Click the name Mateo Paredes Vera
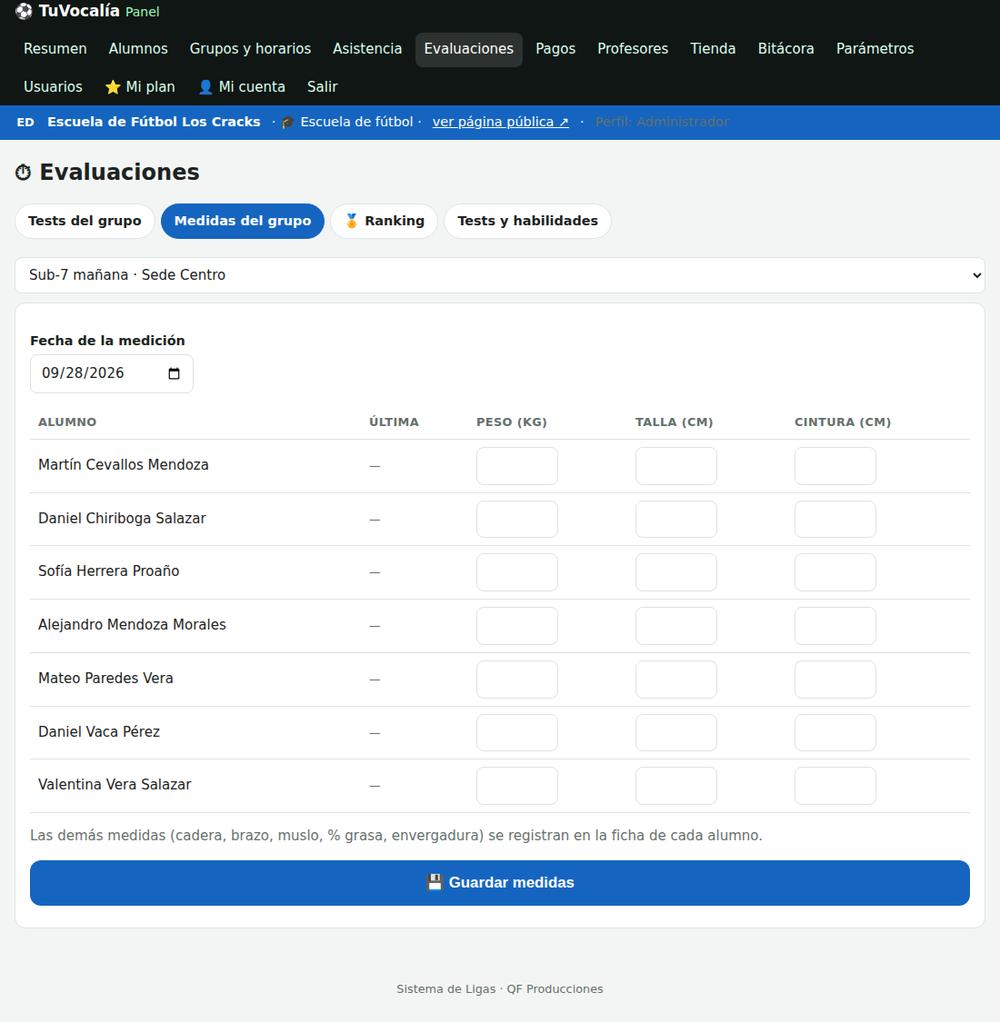 point(106,678)
